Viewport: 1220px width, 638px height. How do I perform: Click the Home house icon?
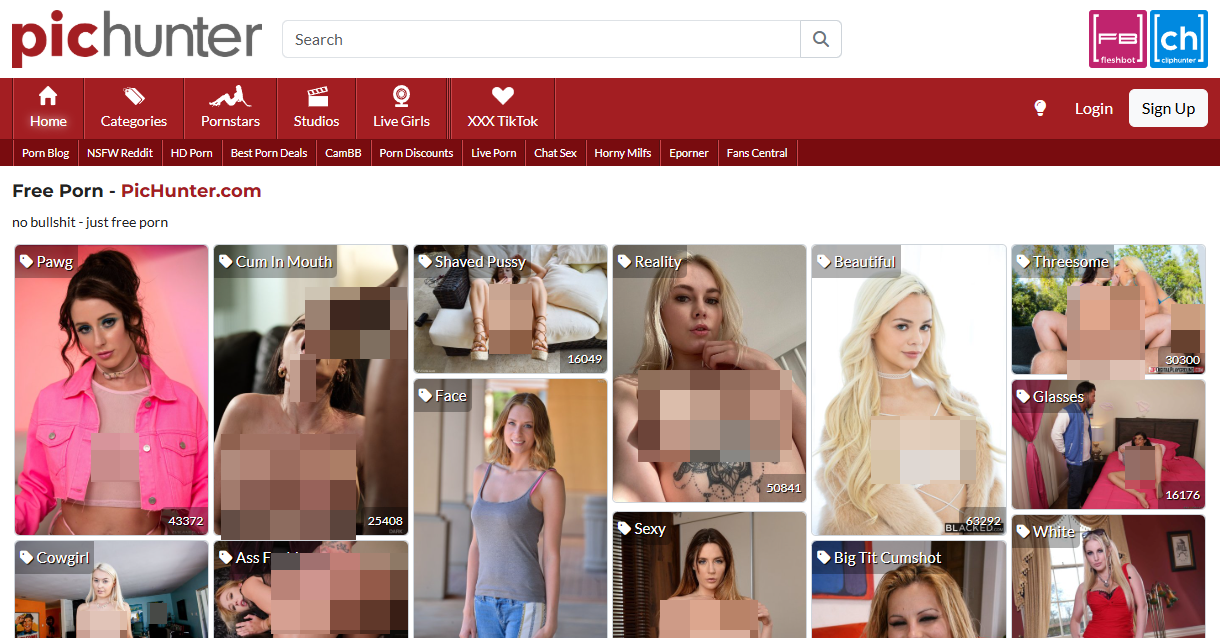47,96
